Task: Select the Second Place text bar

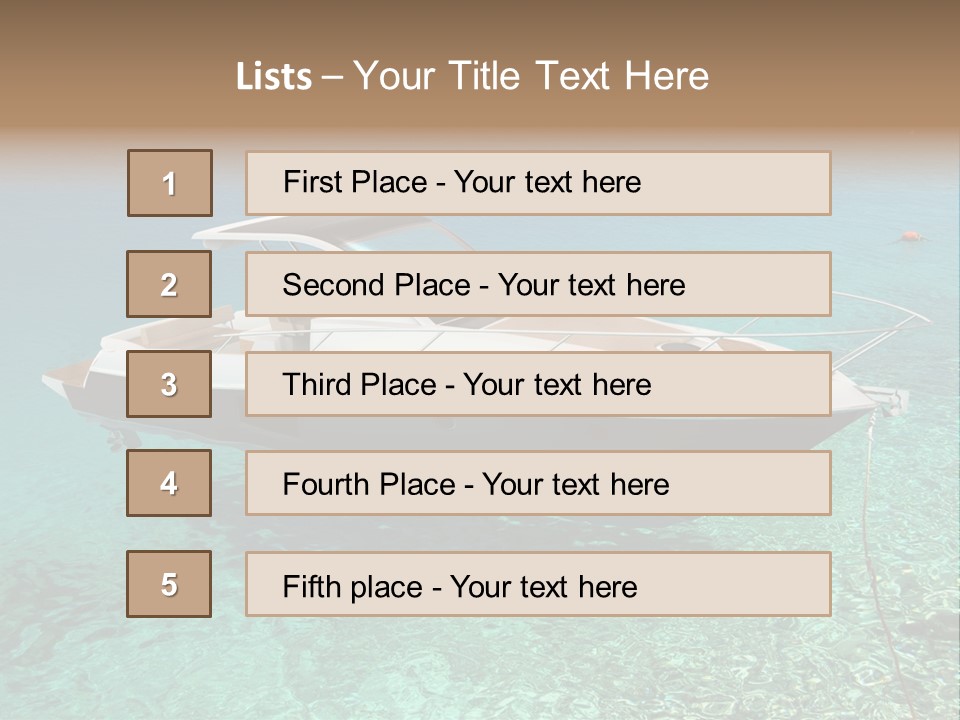Action: click(x=538, y=284)
